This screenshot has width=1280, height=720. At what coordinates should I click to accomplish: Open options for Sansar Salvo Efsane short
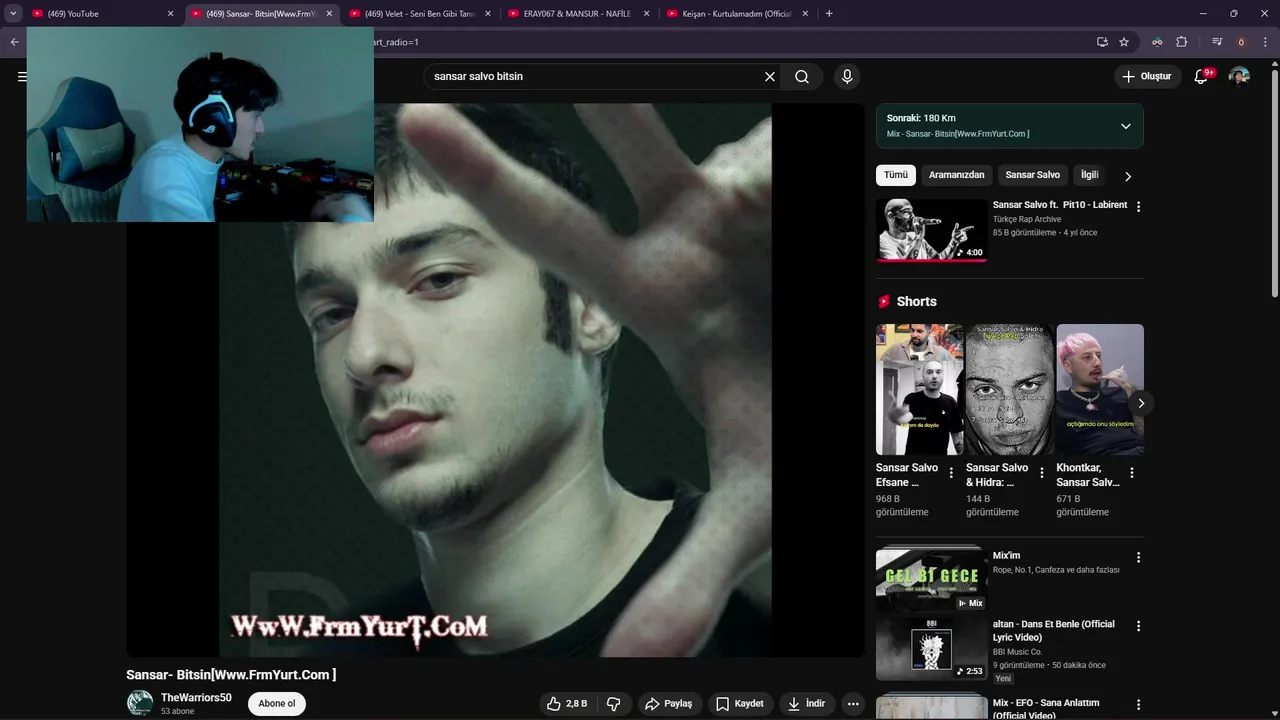[x=951, y=473]
